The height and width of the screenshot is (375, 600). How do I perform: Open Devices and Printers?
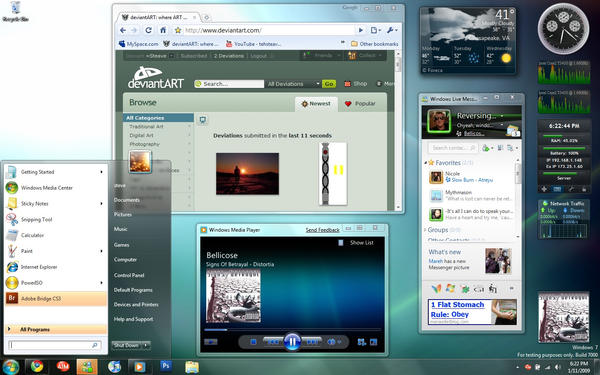point(136,305)
